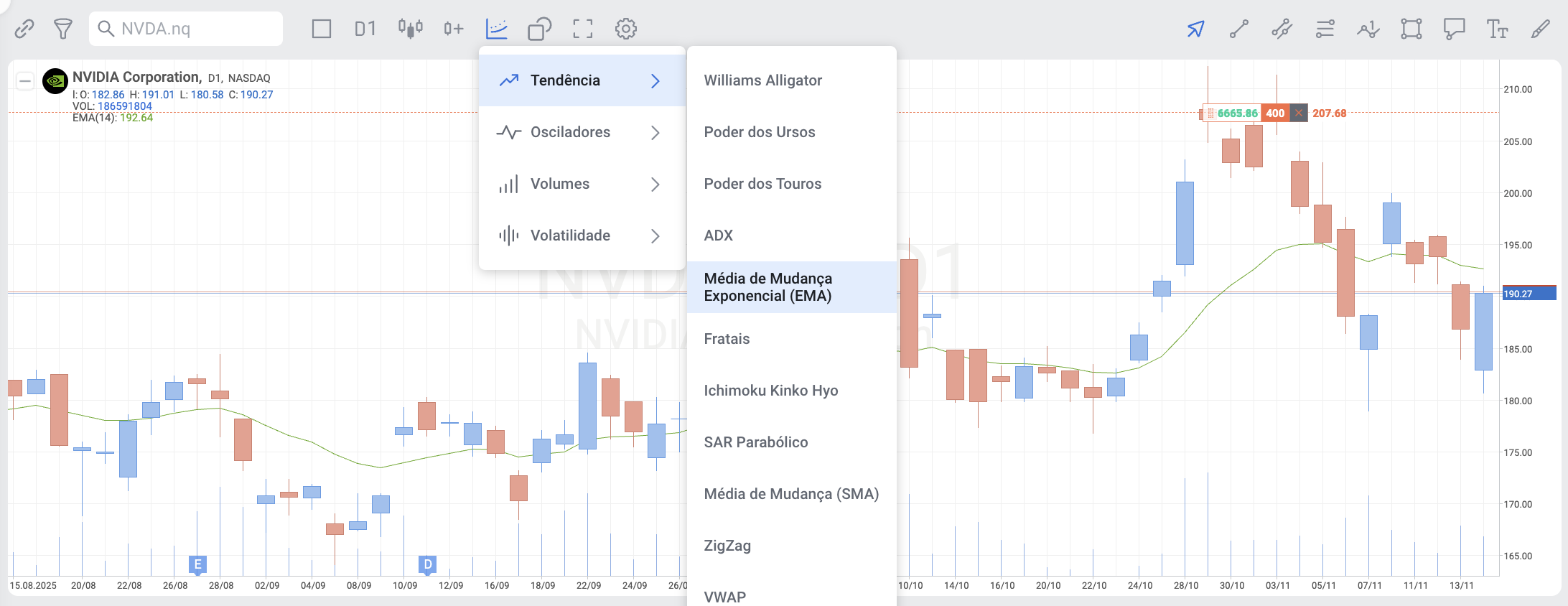Toggle fullscreen mode icon
The width and height of the screenshot is (1568, 606).
[583, 29]
